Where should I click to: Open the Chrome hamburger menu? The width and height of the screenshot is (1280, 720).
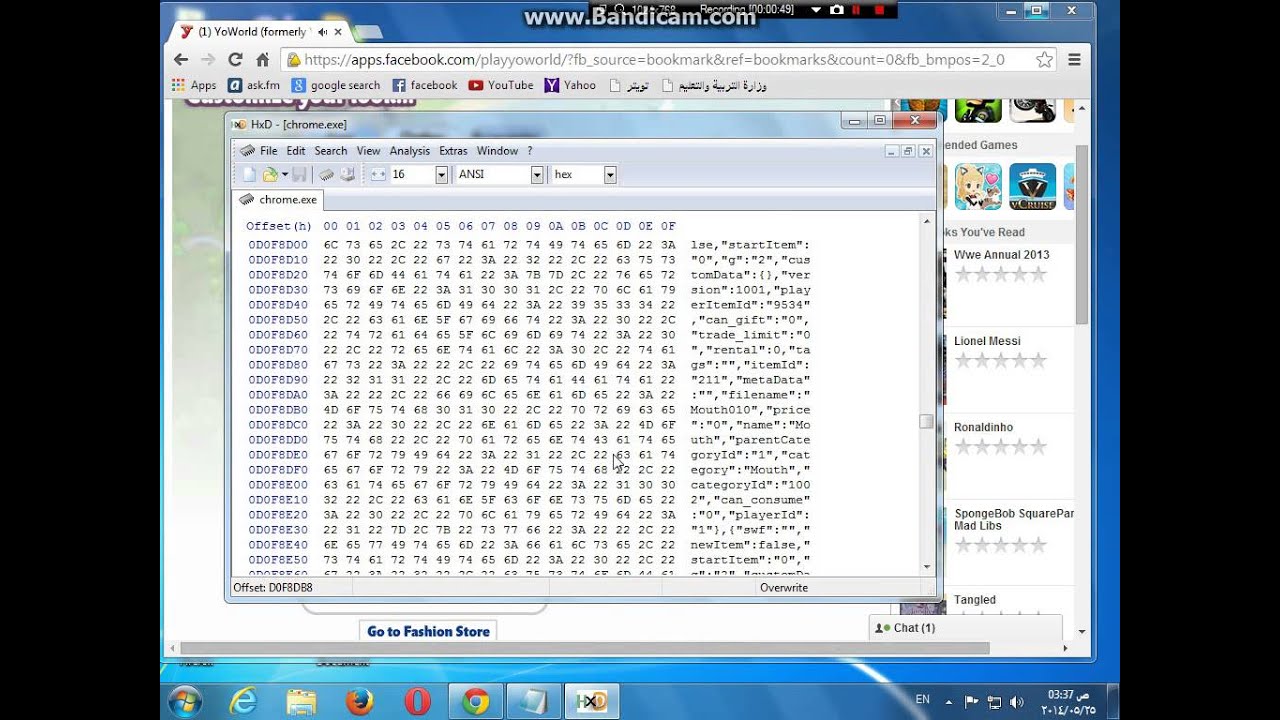1074,59
